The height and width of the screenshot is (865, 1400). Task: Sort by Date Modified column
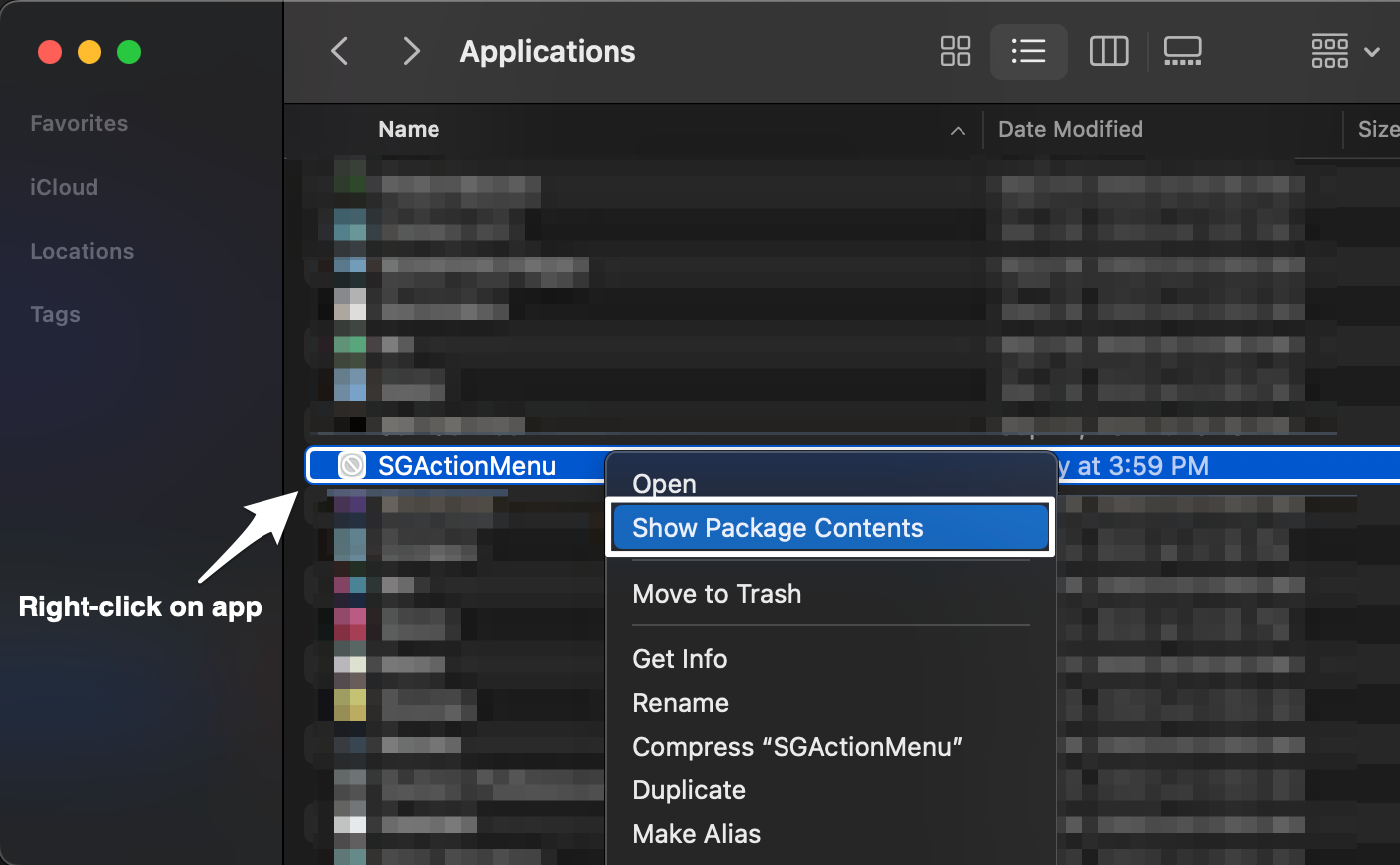point(1070,129)
